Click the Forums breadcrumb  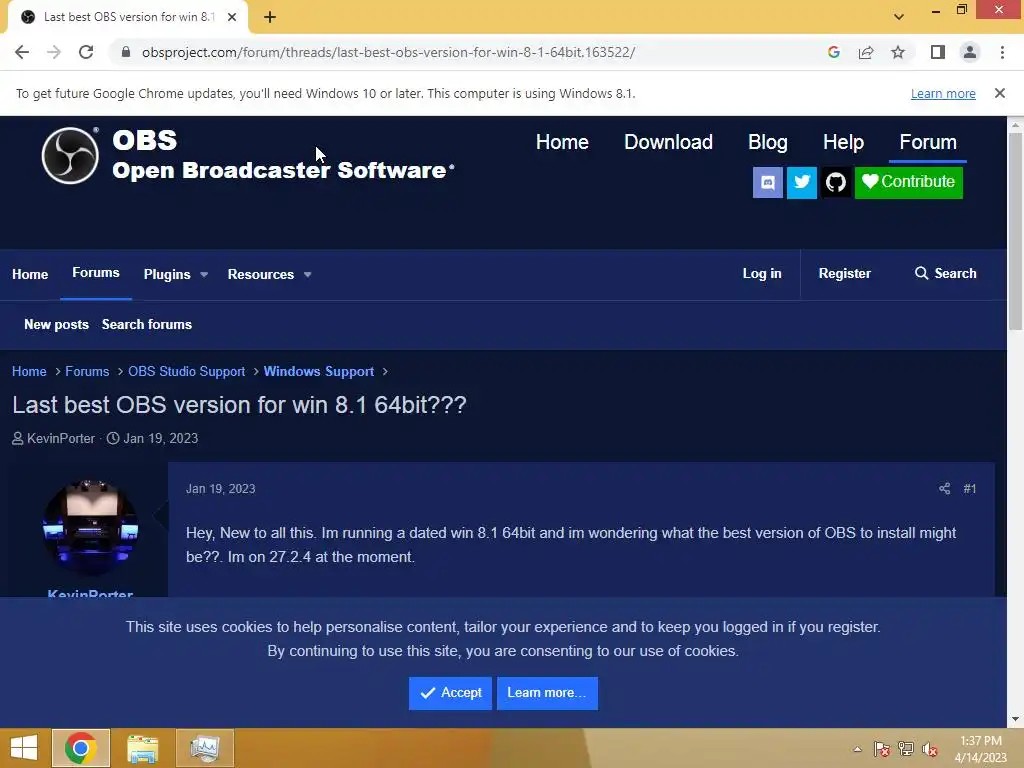click(87, 372)
